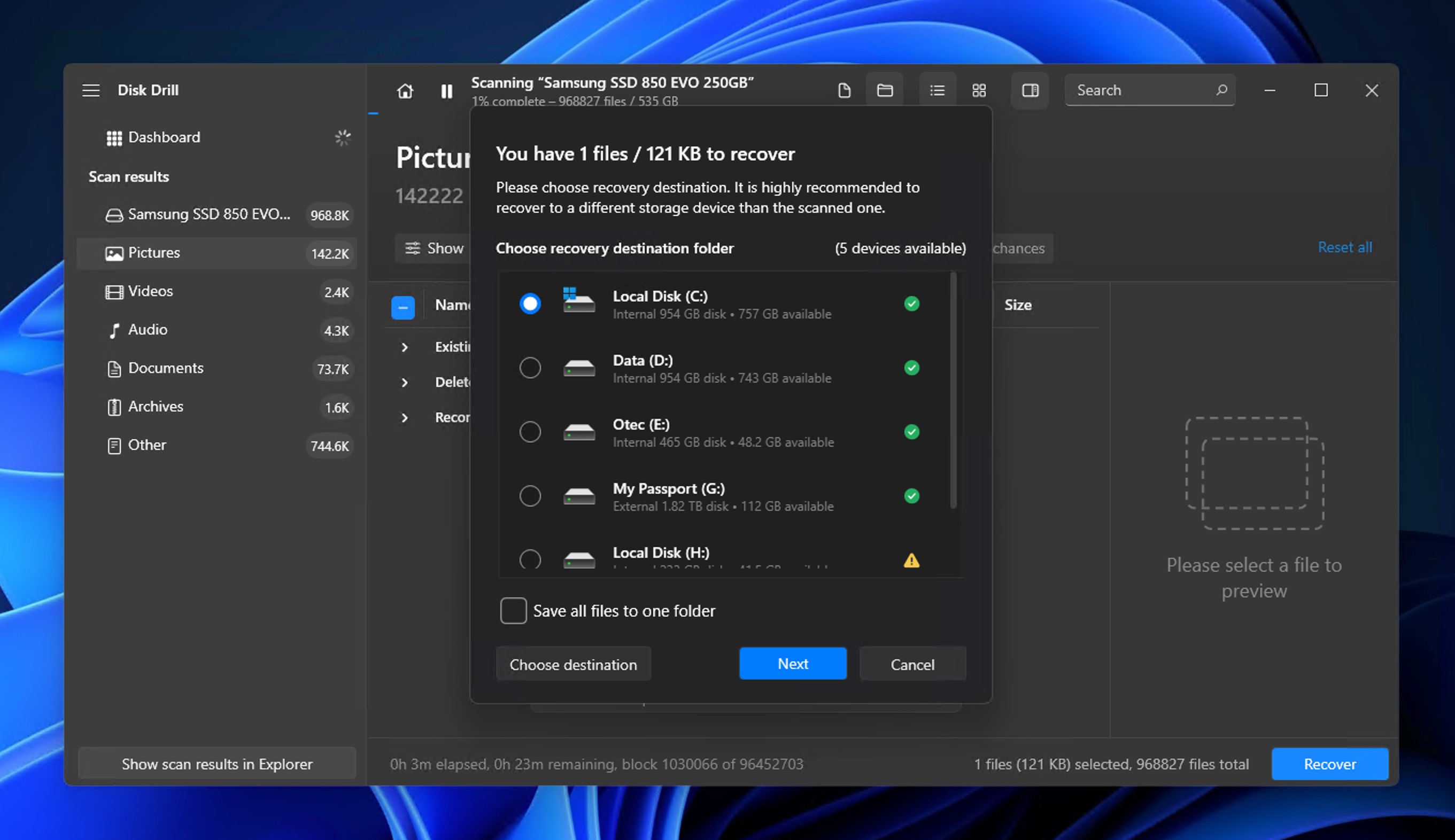Click the Scan results heading
This screenshot has height=840, width=1455.
(x=129, y=176)
